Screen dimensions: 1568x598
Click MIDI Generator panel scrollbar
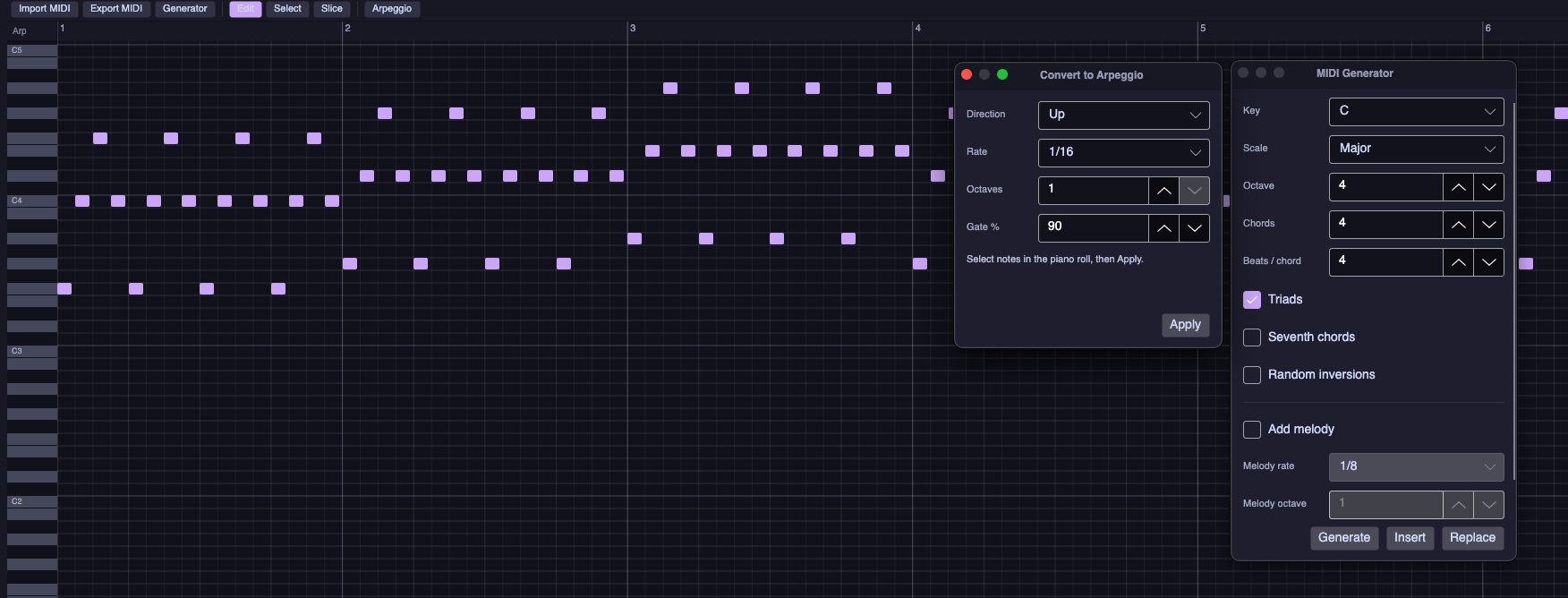pos(1513,291)
